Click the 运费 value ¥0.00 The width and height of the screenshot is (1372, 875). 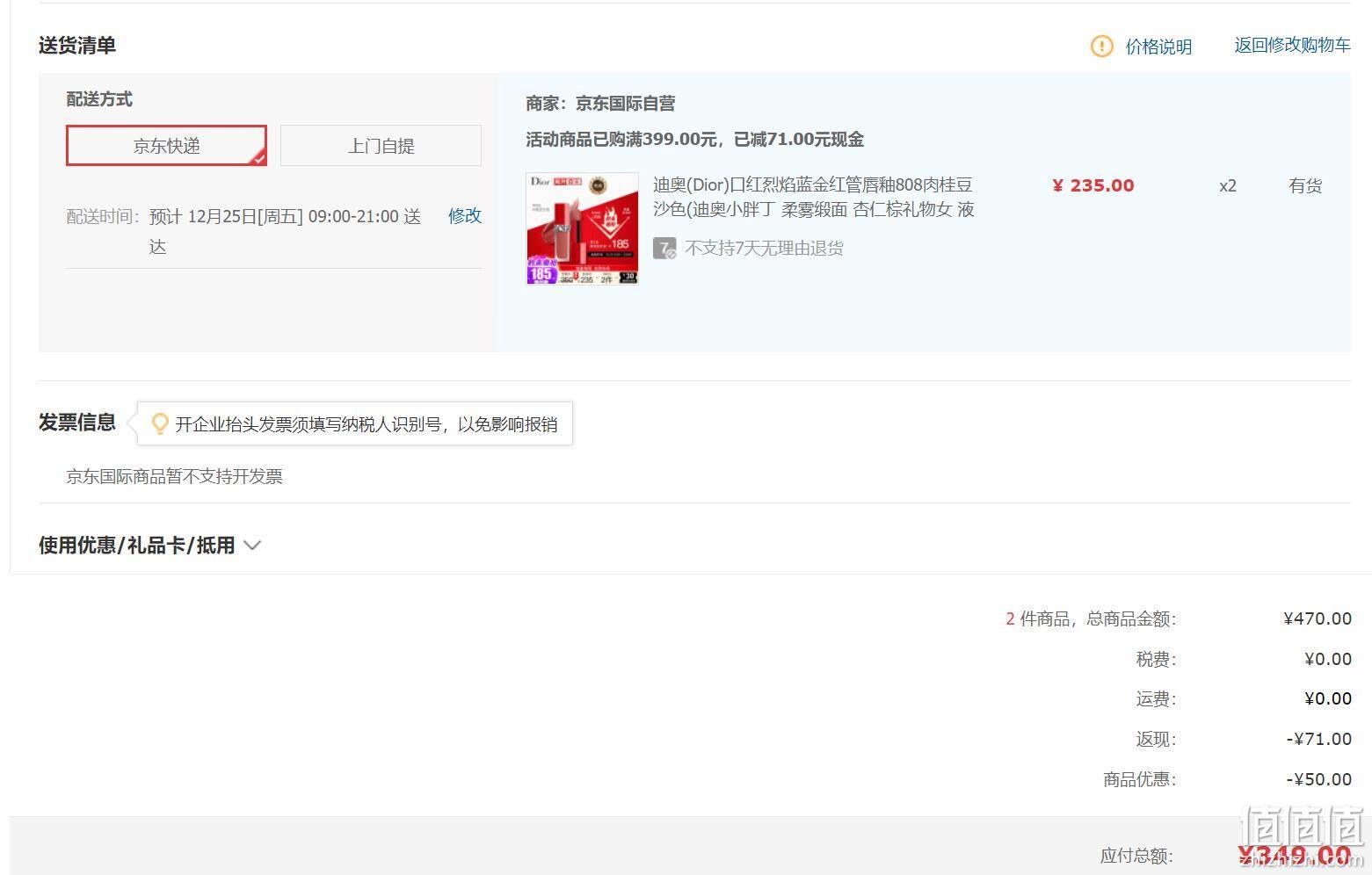tap(1328, 698)
